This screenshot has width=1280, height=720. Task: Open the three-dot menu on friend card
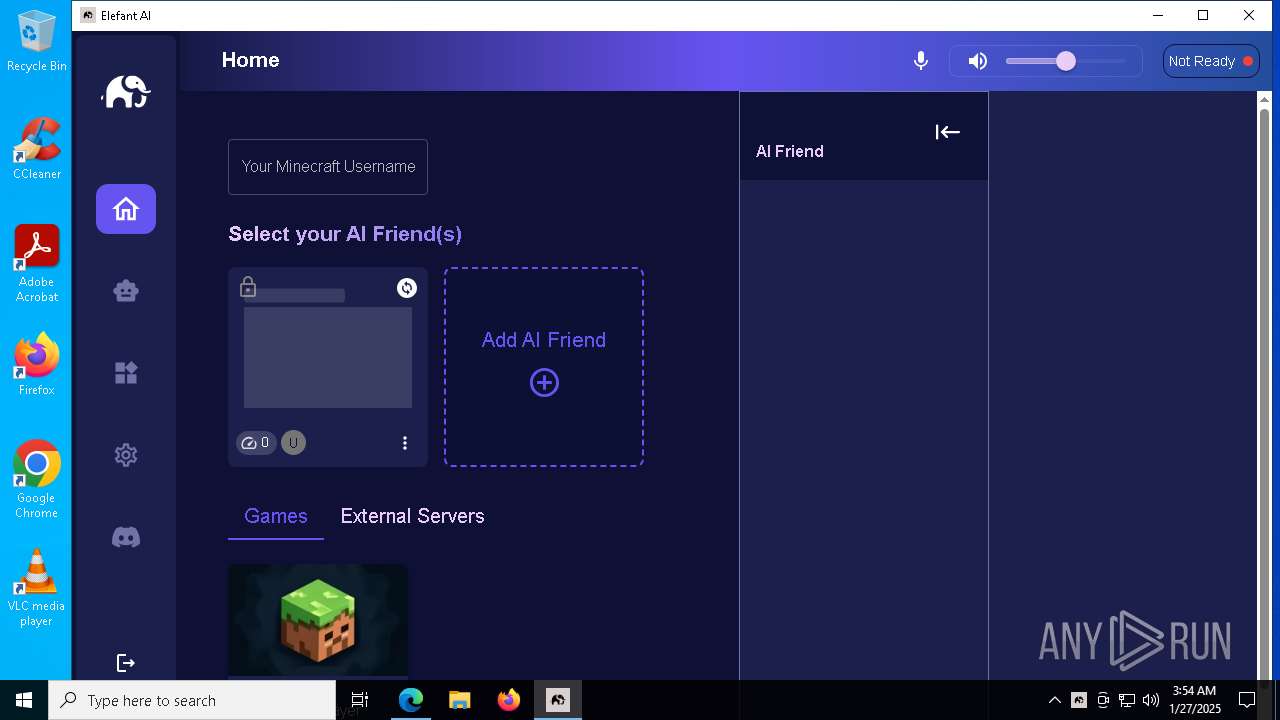click(x=405, y=443)
